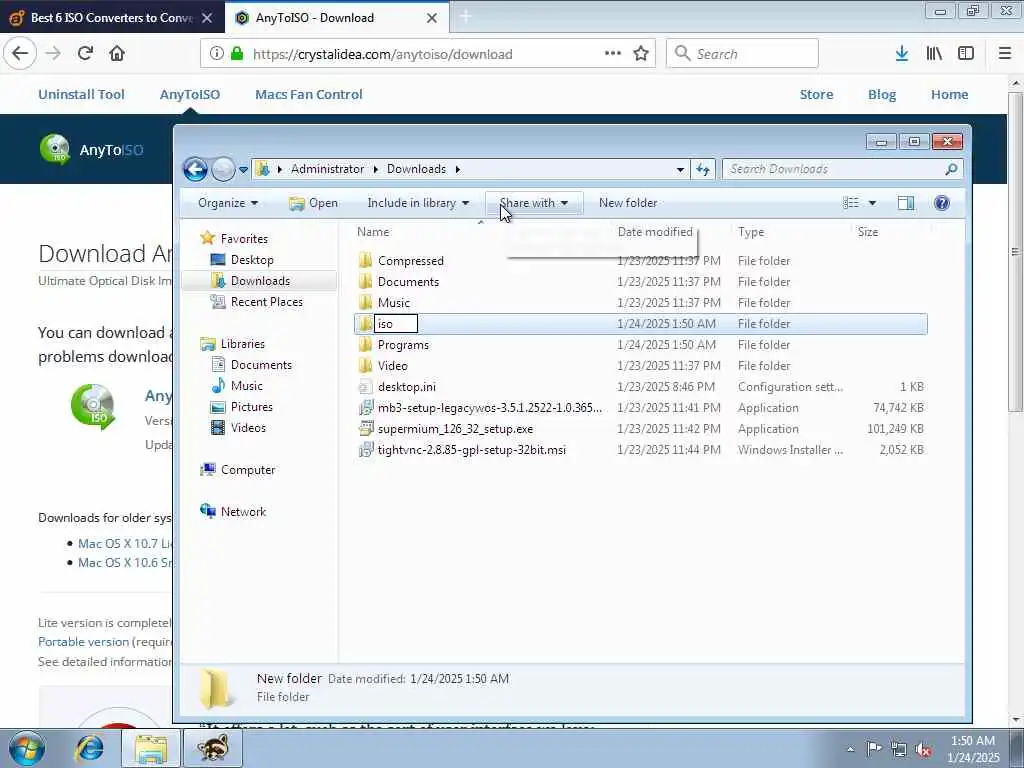Open a new Firefox tab
Screen dimensions: 1024x768
465,18
